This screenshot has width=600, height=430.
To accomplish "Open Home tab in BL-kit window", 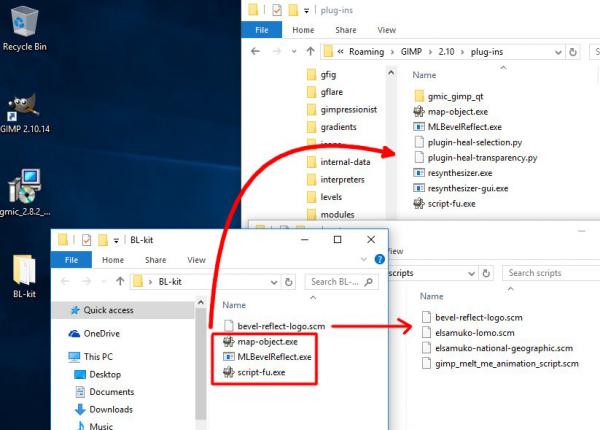I will tap(113, 260).
